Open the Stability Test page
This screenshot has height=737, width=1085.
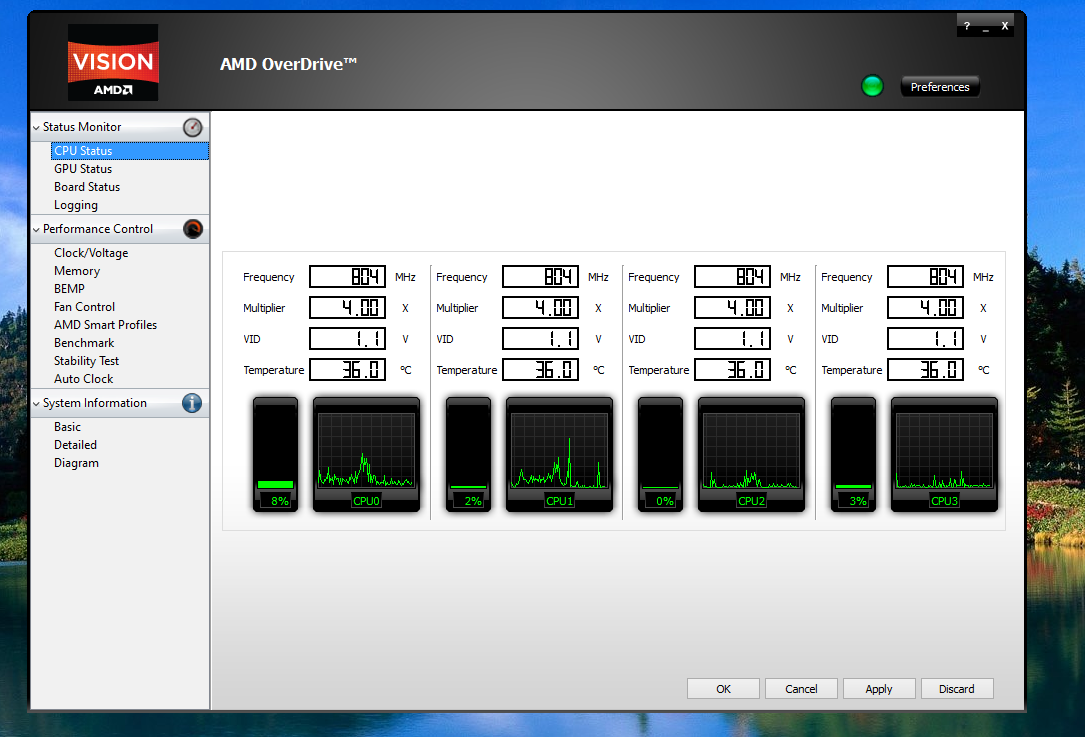coord(86,361)
